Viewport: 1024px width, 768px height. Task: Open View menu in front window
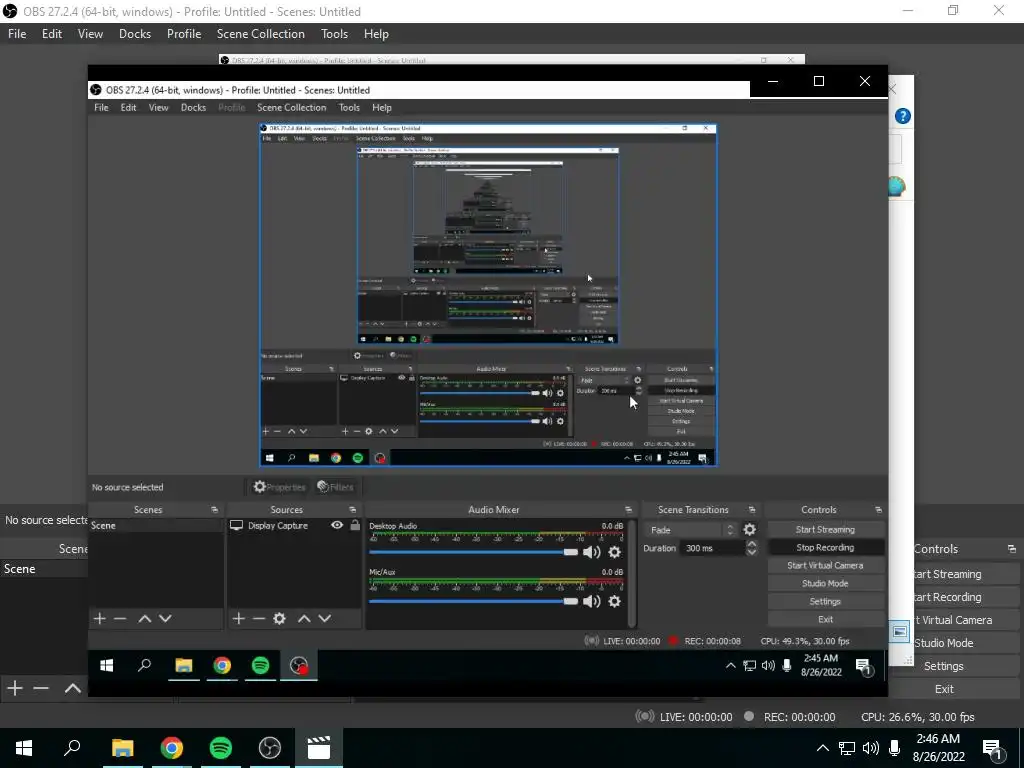pyautogui.click(x=158, y=108)
